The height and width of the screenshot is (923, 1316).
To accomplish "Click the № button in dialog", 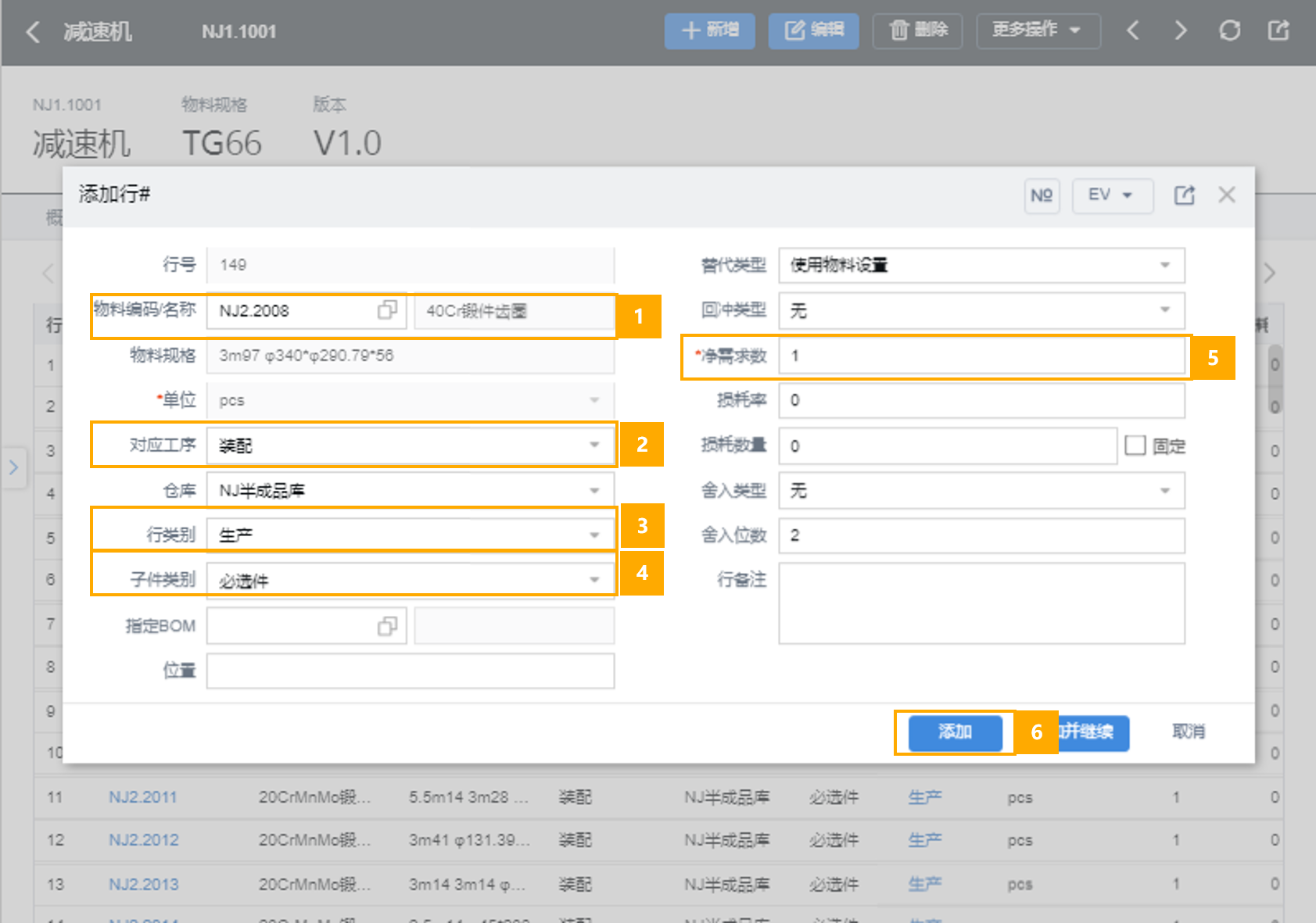I will point(1042,195).
